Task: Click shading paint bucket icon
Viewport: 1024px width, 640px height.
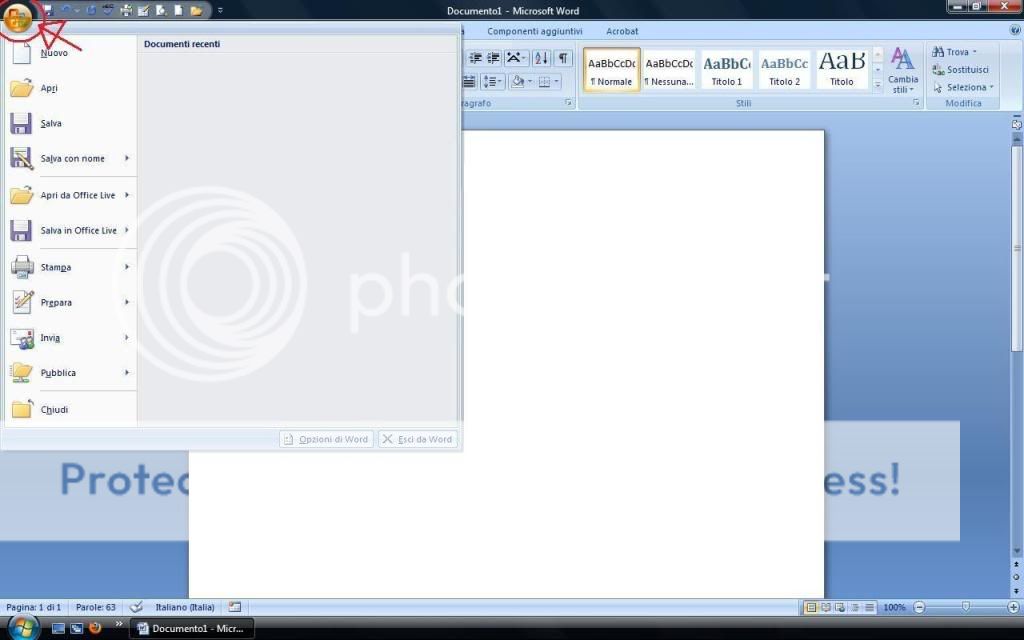Action: click(x=518, y=82)
